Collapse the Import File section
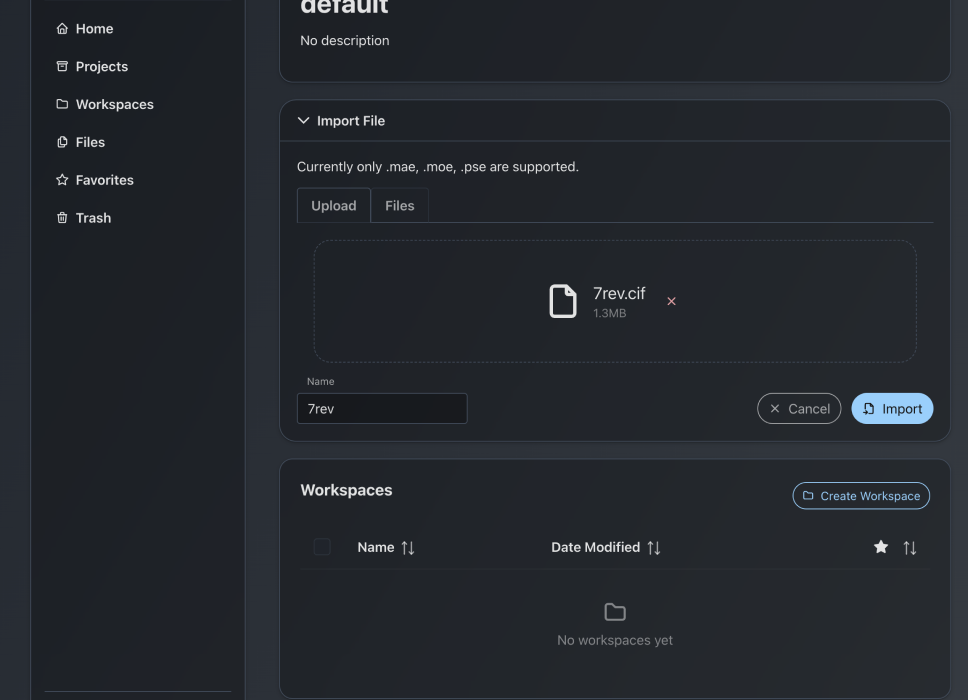 point(303,119)
